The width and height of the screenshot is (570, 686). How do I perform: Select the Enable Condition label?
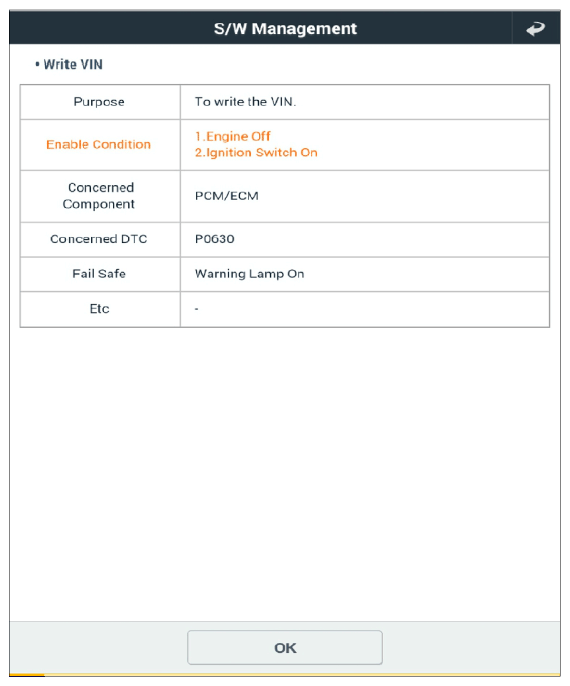pos(98,144)
